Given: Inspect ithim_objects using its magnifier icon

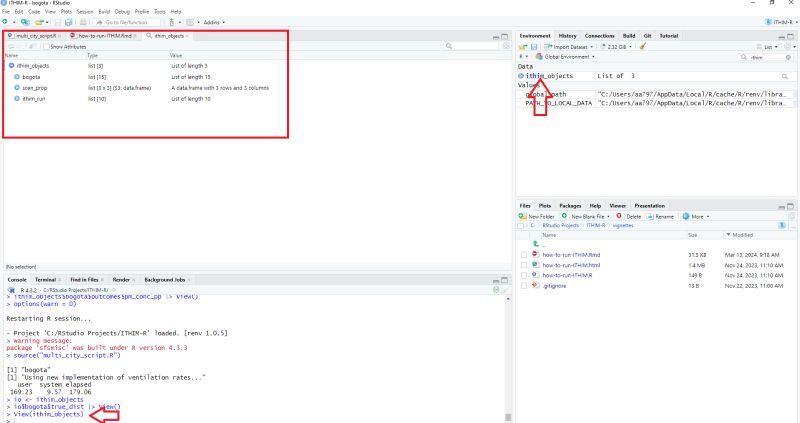Looking at the screenshot, I should click(785, 76).
